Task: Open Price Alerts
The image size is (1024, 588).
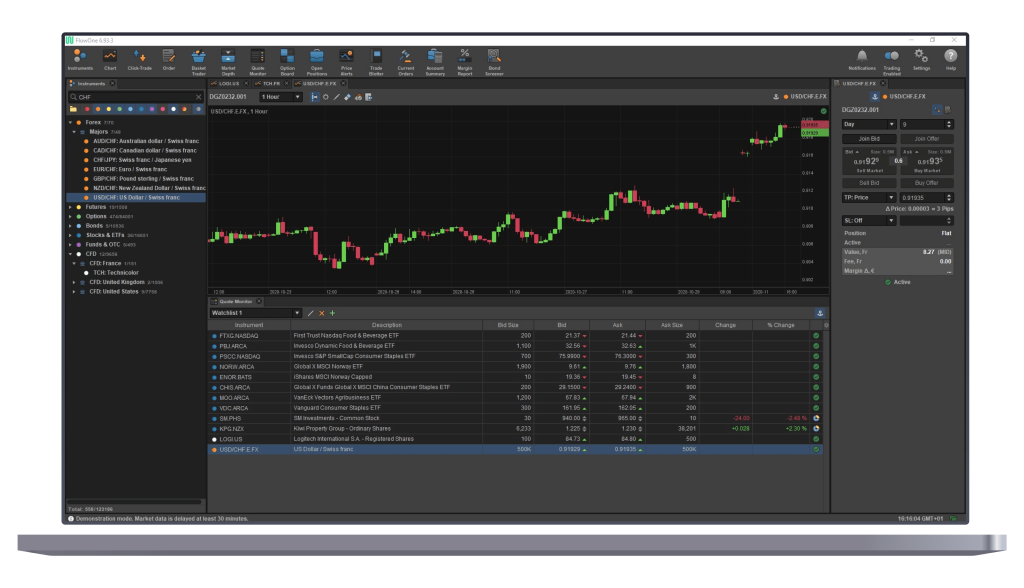Action: pos(346,62)
